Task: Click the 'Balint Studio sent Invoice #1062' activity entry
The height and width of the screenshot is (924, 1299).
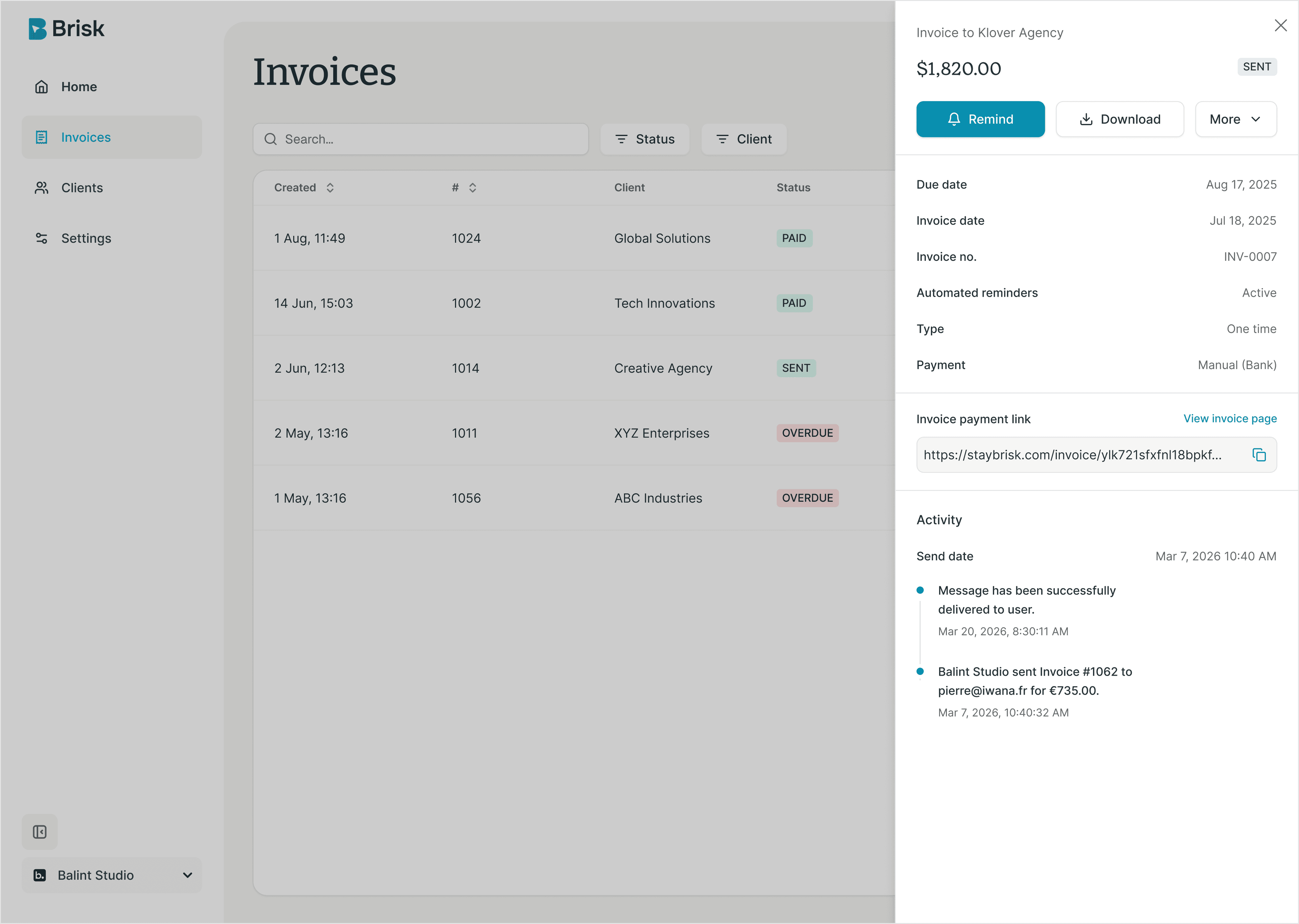Action: [1035, 691]
